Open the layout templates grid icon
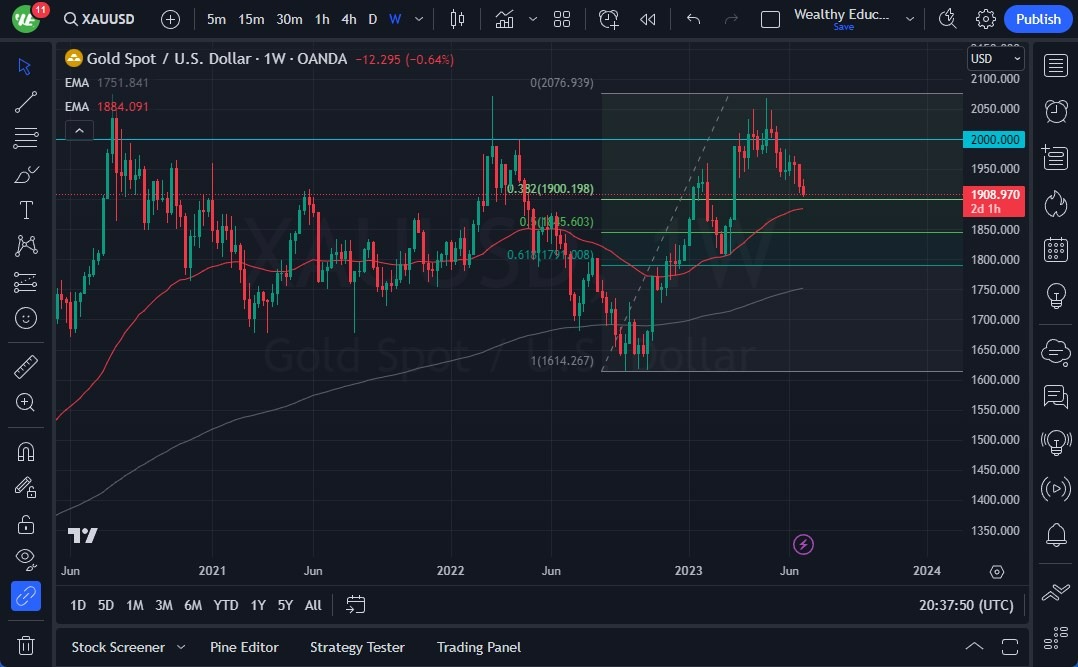The image size is (1078, 667). pos(562,19)
